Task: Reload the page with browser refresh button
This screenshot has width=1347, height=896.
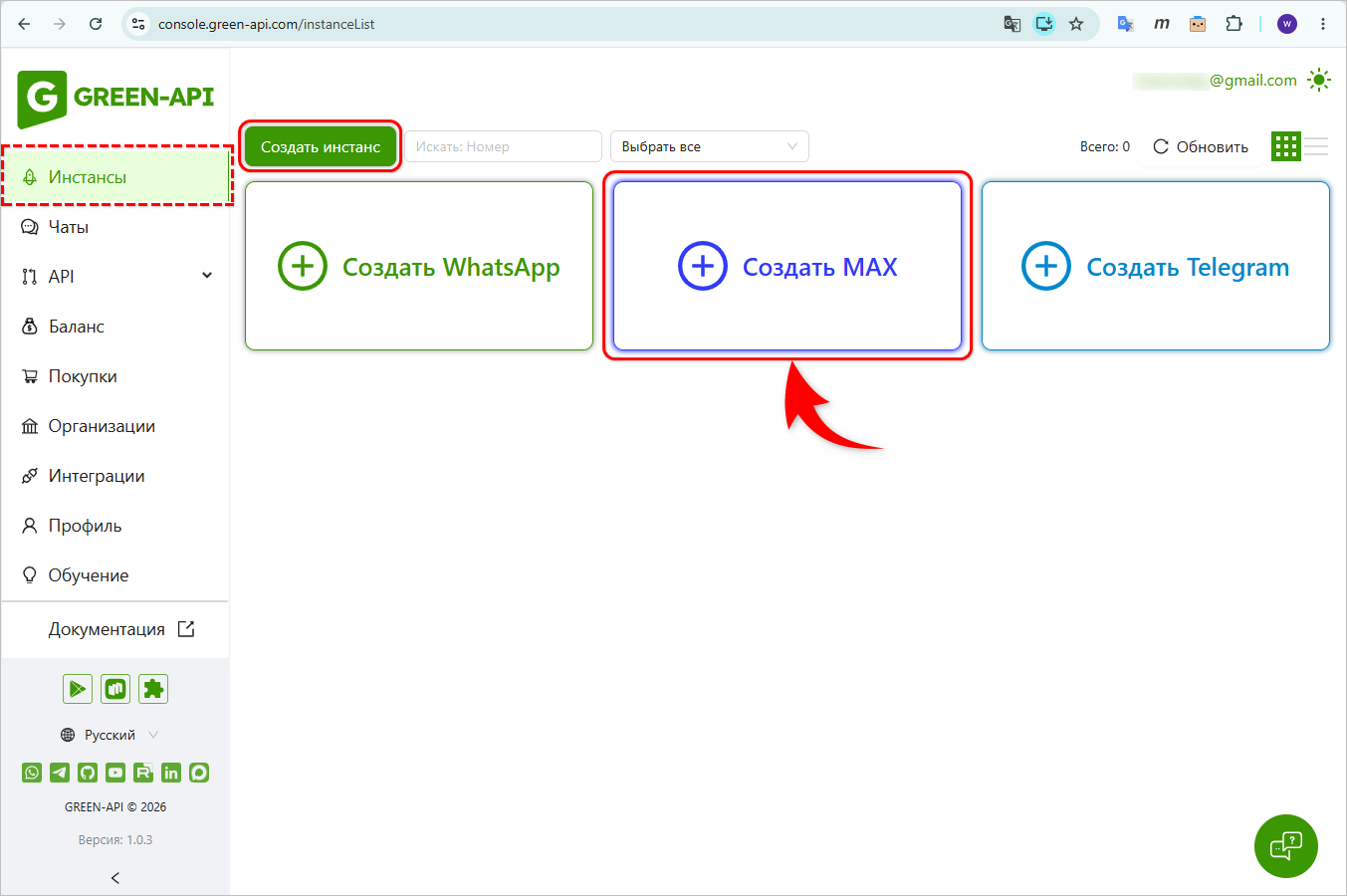Action: click(x=96, y=24)
